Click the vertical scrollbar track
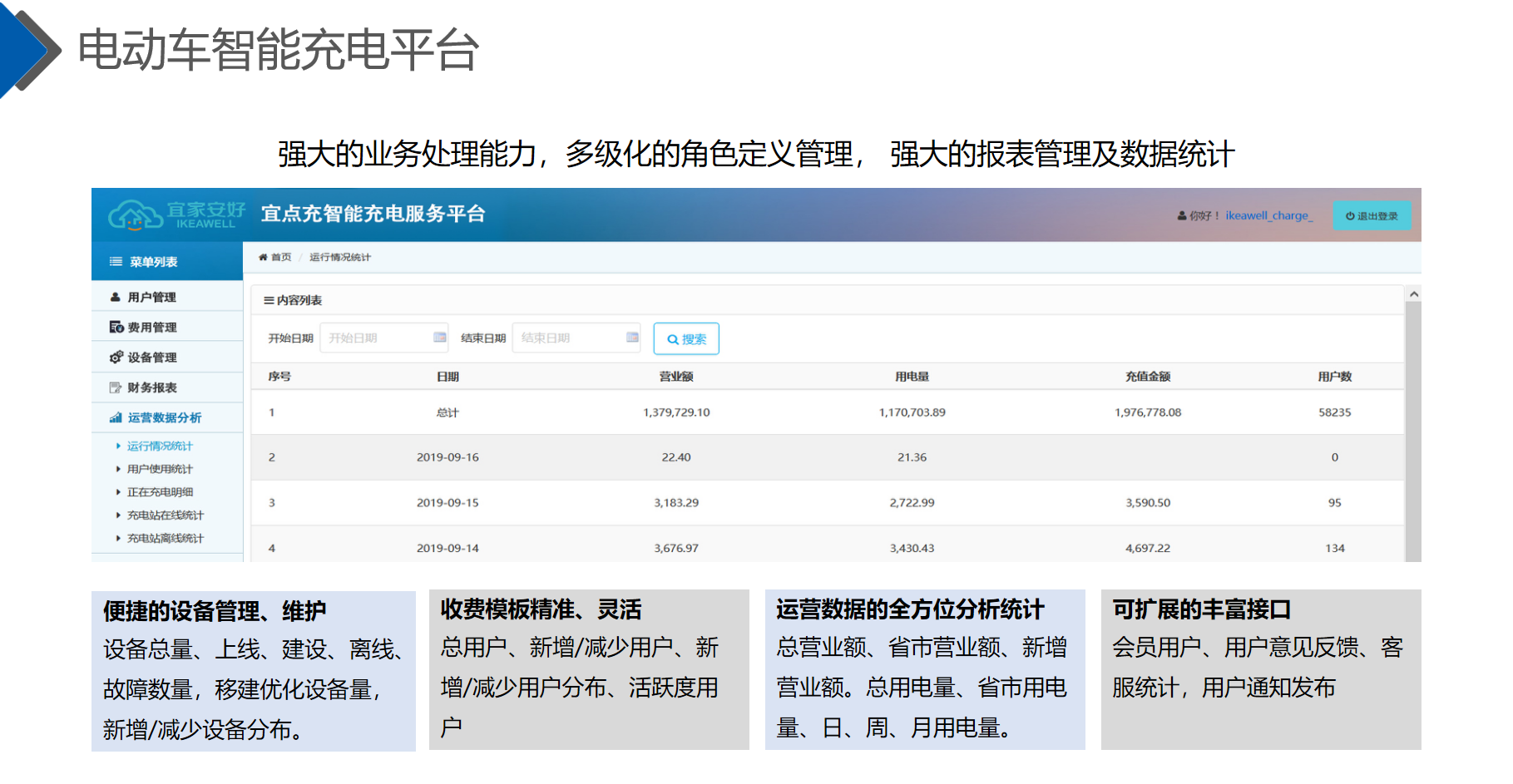This screenshot has width=1513, height=784. pyautogui.click(x=1413, y=431)
